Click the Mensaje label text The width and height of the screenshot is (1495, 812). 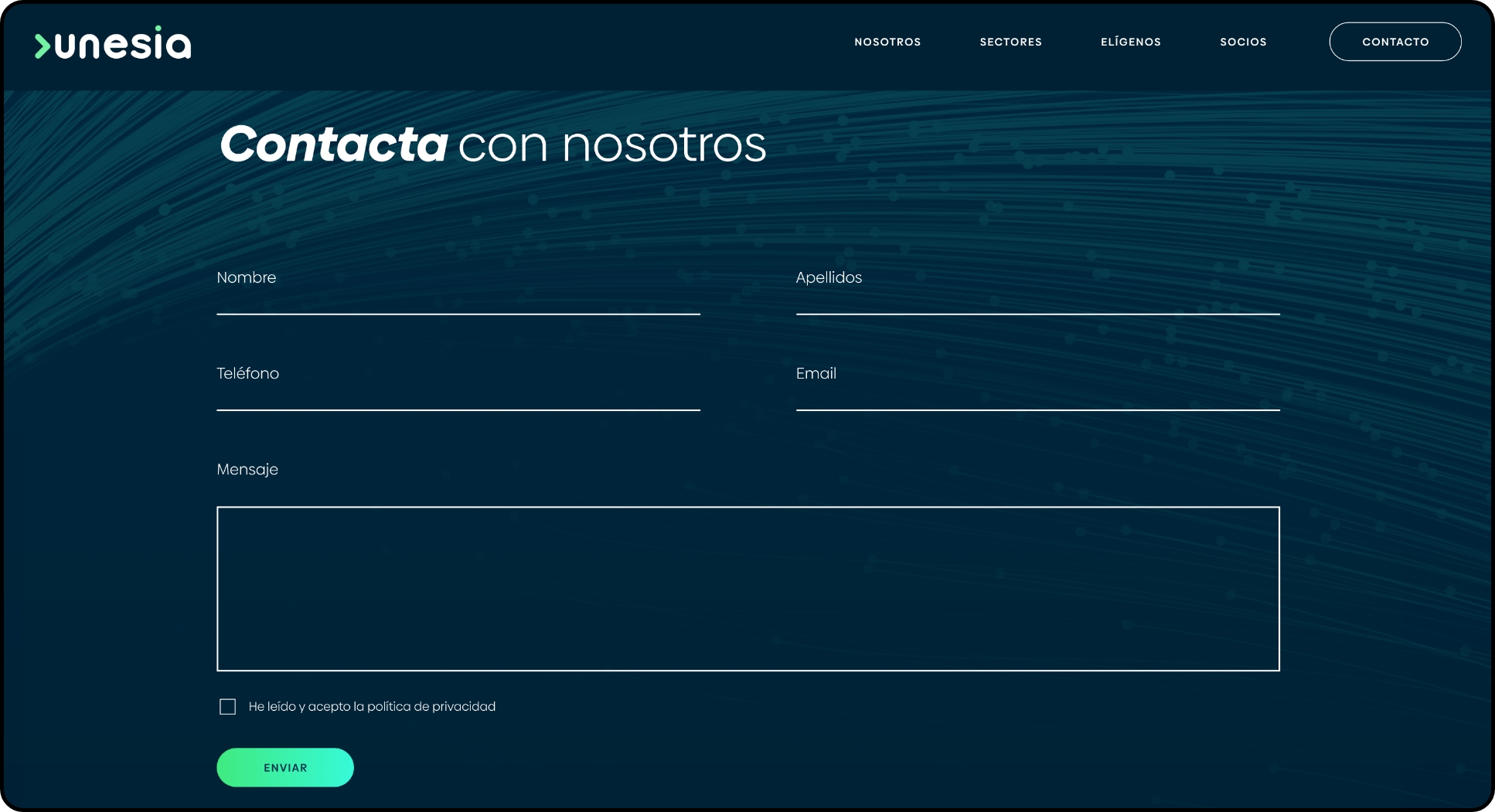click(247, 470)
